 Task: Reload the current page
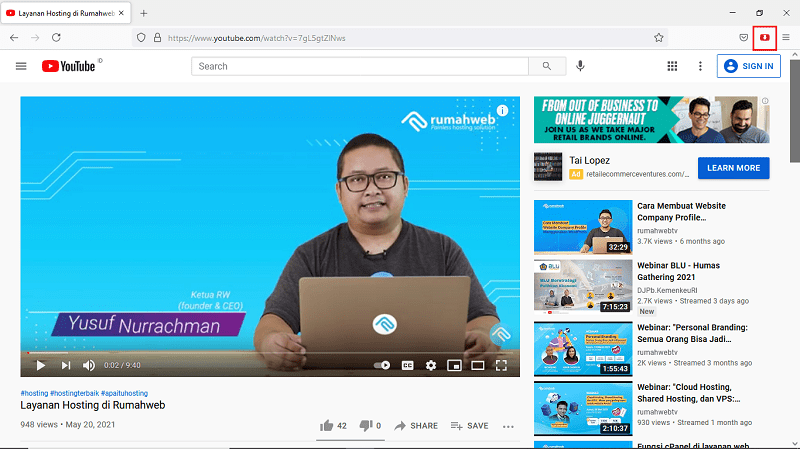click(56, 38)
